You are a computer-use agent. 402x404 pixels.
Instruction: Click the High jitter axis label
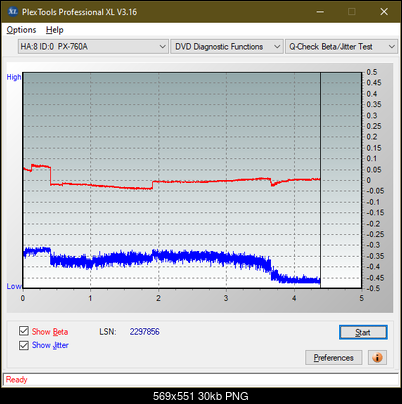14,77
